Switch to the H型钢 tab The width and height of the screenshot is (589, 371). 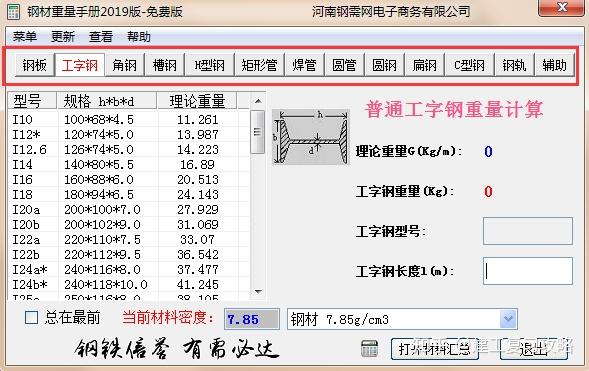(210, 65)
